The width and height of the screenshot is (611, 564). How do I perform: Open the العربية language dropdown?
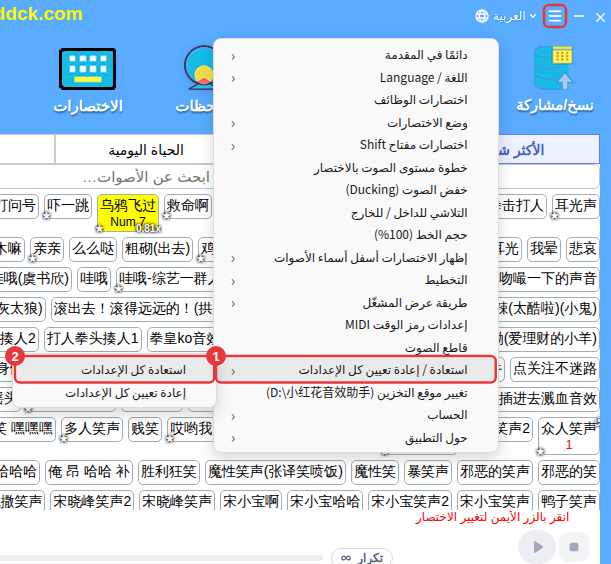[514, 16]
